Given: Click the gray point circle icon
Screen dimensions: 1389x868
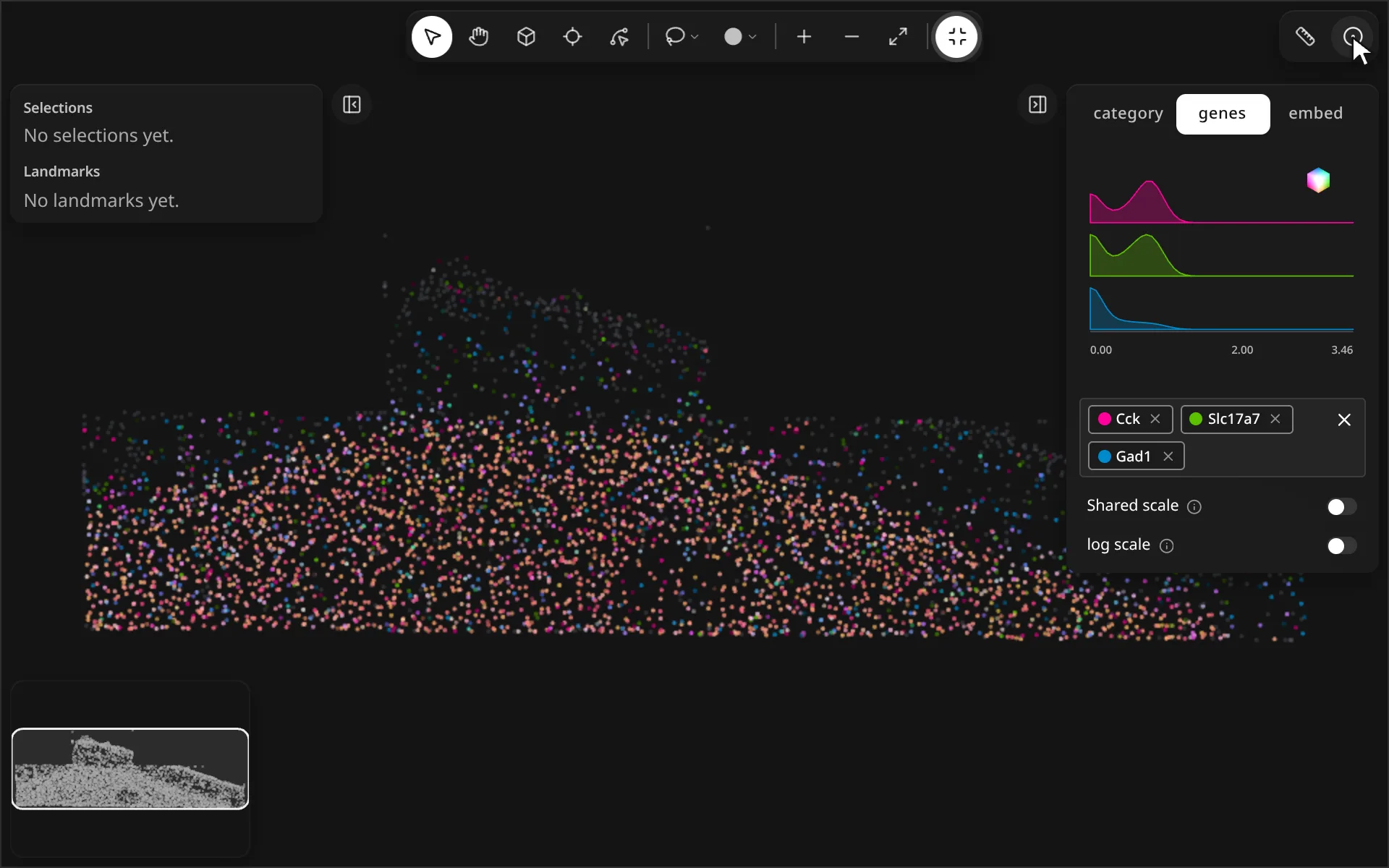Looking at the screenshot, I should coord(733,37).
